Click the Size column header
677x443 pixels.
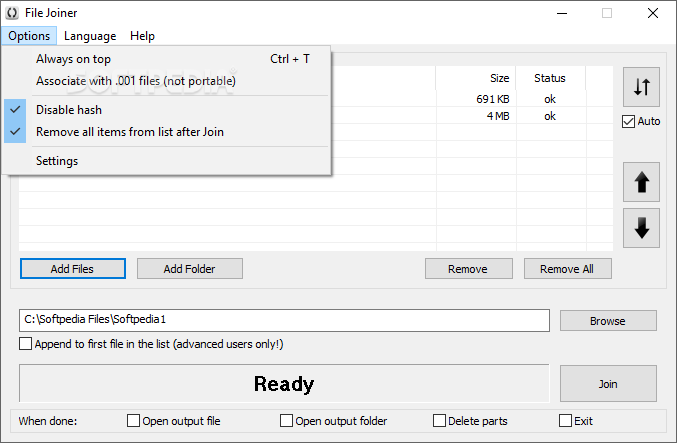(x=476, y=78)
